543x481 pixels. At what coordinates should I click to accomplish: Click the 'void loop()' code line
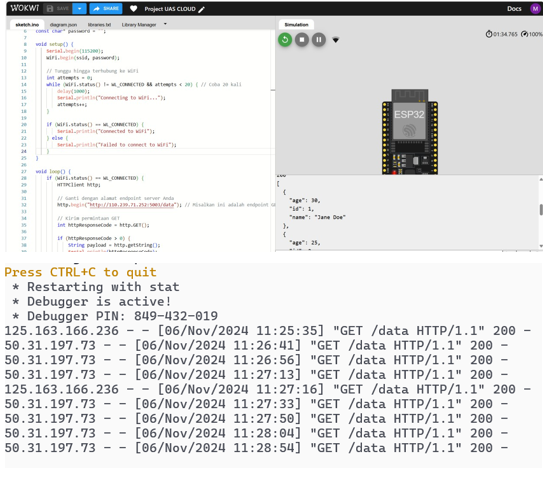(x=53, y=171)
